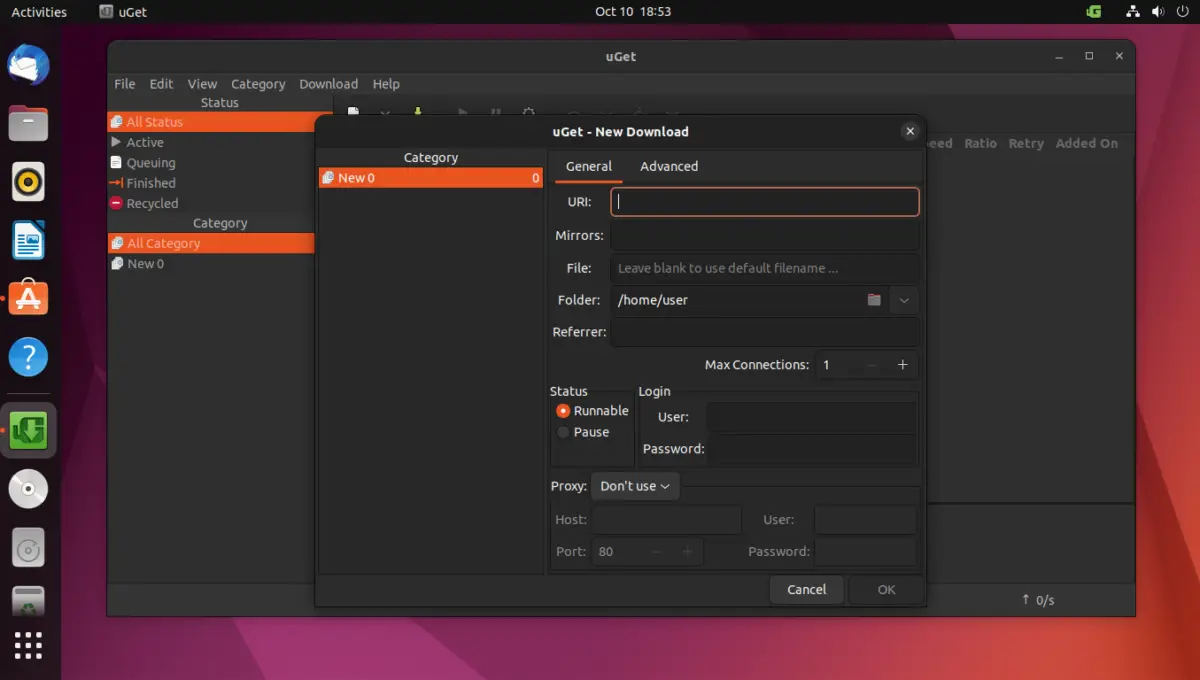1200x680 pixels.
Task: Open the clock showing Oct 10 18:53
Action: coord(633,12)
